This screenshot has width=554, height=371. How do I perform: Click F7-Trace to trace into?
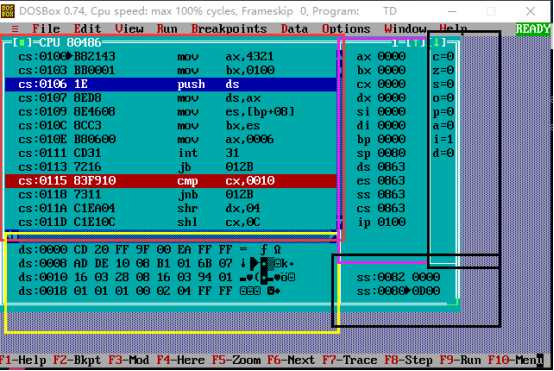pos(350,360)
